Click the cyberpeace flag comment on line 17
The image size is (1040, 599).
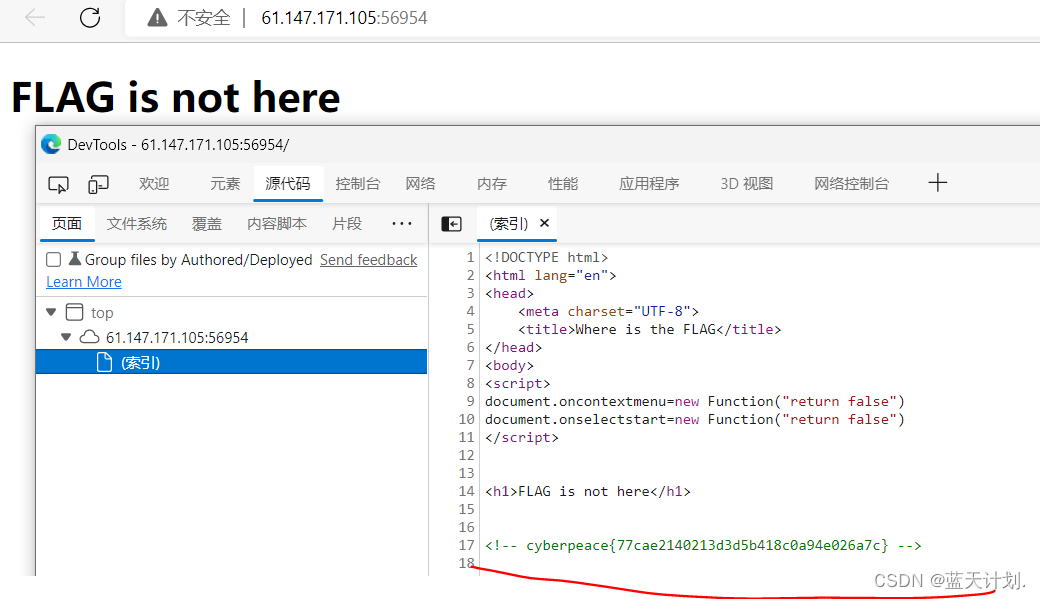pyautogui.click(x=703, y=545)
